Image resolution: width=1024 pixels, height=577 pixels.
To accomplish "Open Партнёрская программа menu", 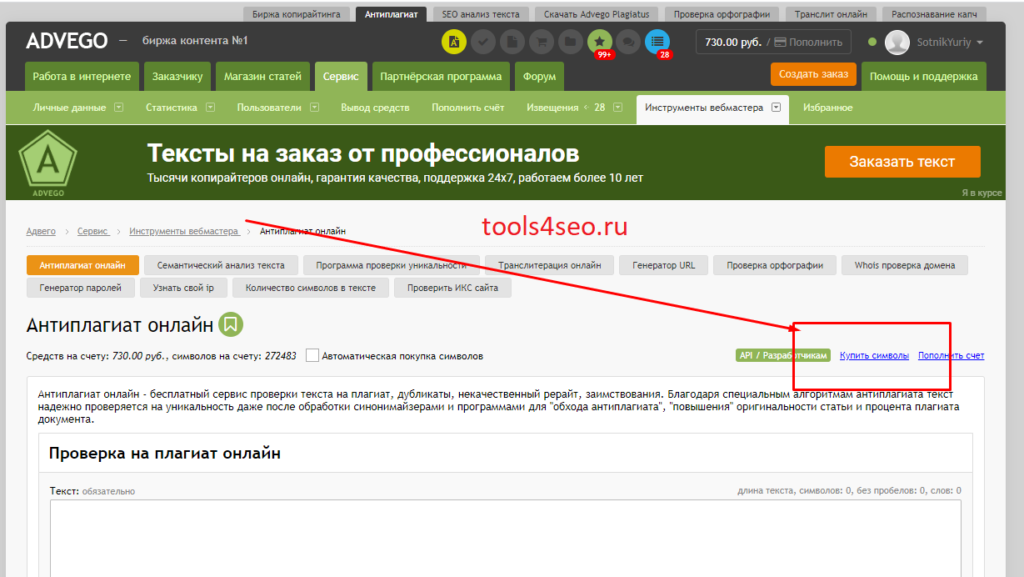I will tap(441, 76).
